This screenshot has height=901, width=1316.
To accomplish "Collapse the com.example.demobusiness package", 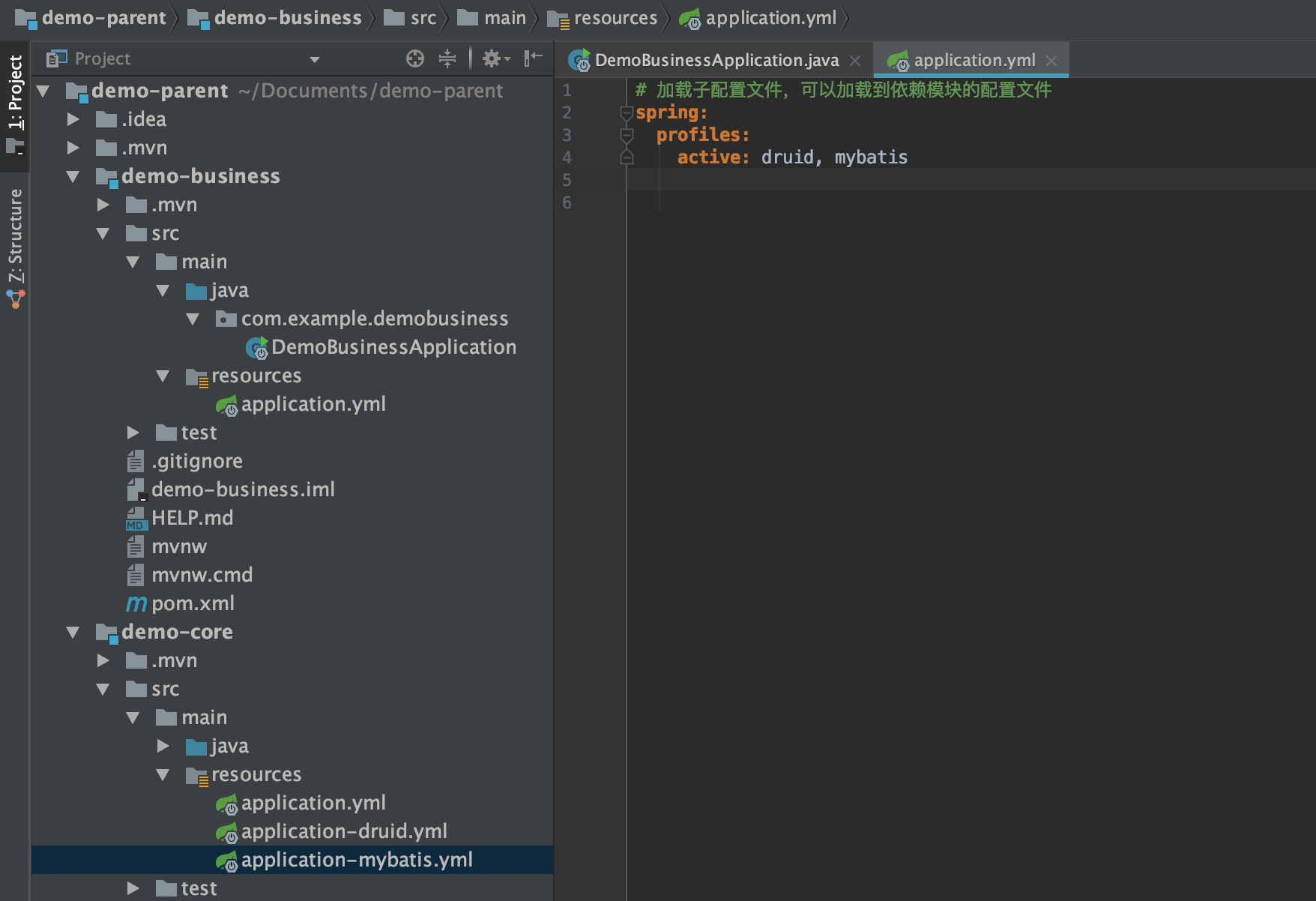I will (193, 319).
